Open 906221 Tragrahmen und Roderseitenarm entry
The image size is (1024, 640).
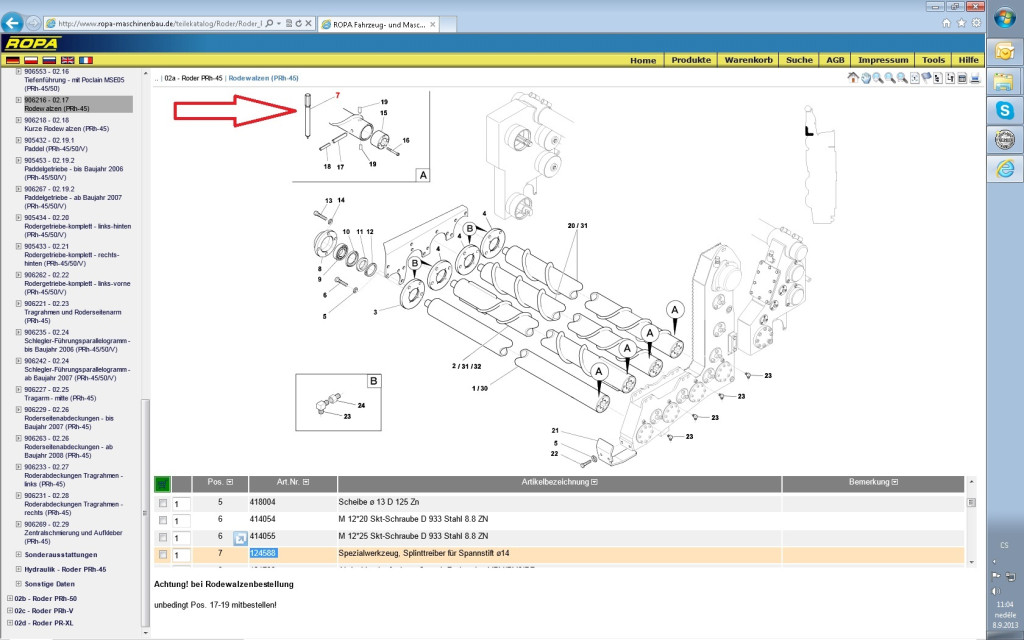[x=72, y=312]
